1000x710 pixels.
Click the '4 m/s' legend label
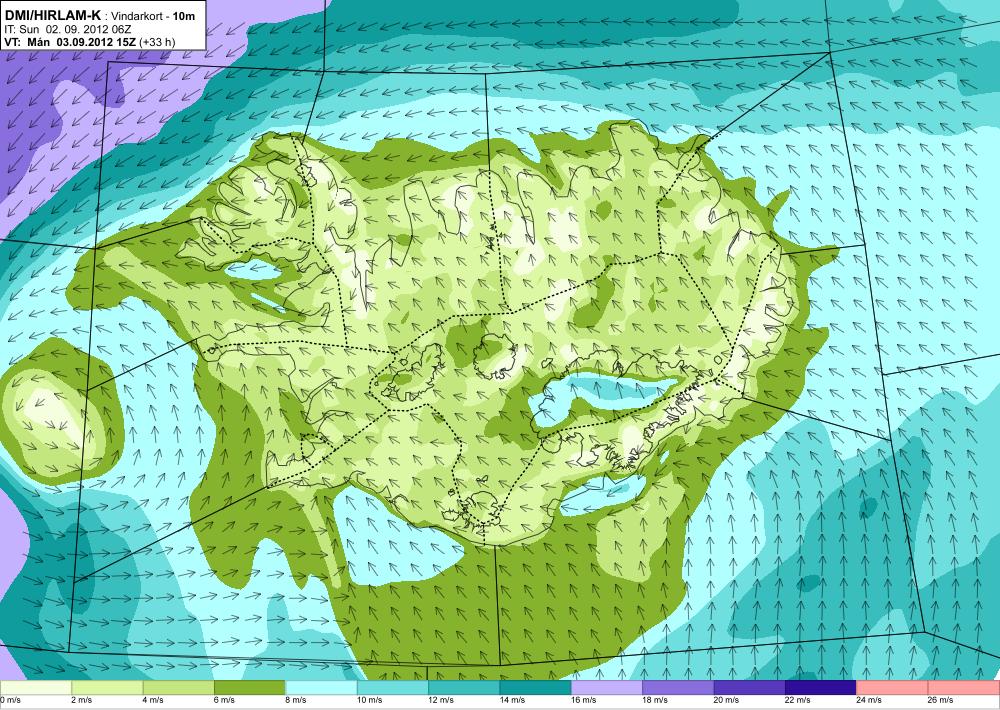click(x=153, y=700)
